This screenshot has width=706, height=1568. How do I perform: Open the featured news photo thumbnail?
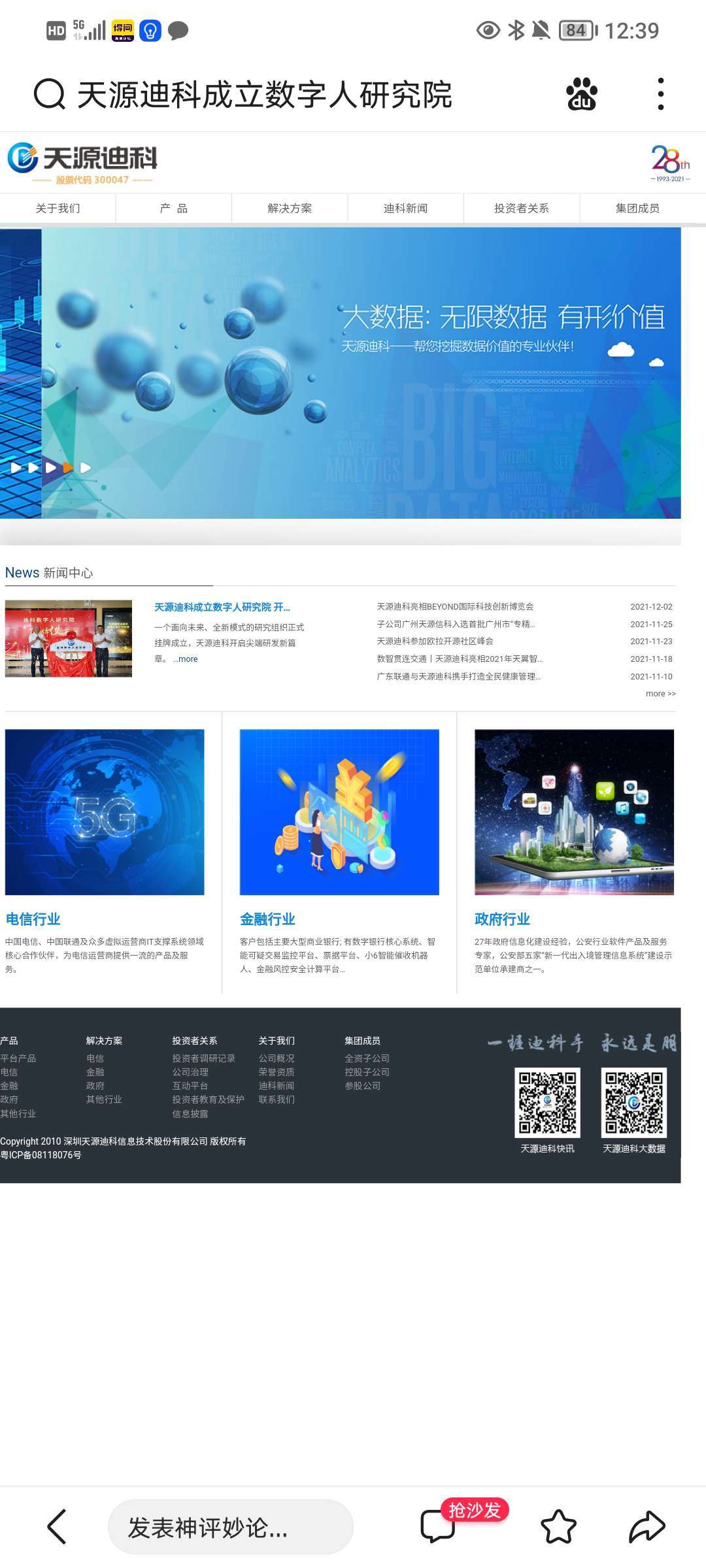point(69,638)
